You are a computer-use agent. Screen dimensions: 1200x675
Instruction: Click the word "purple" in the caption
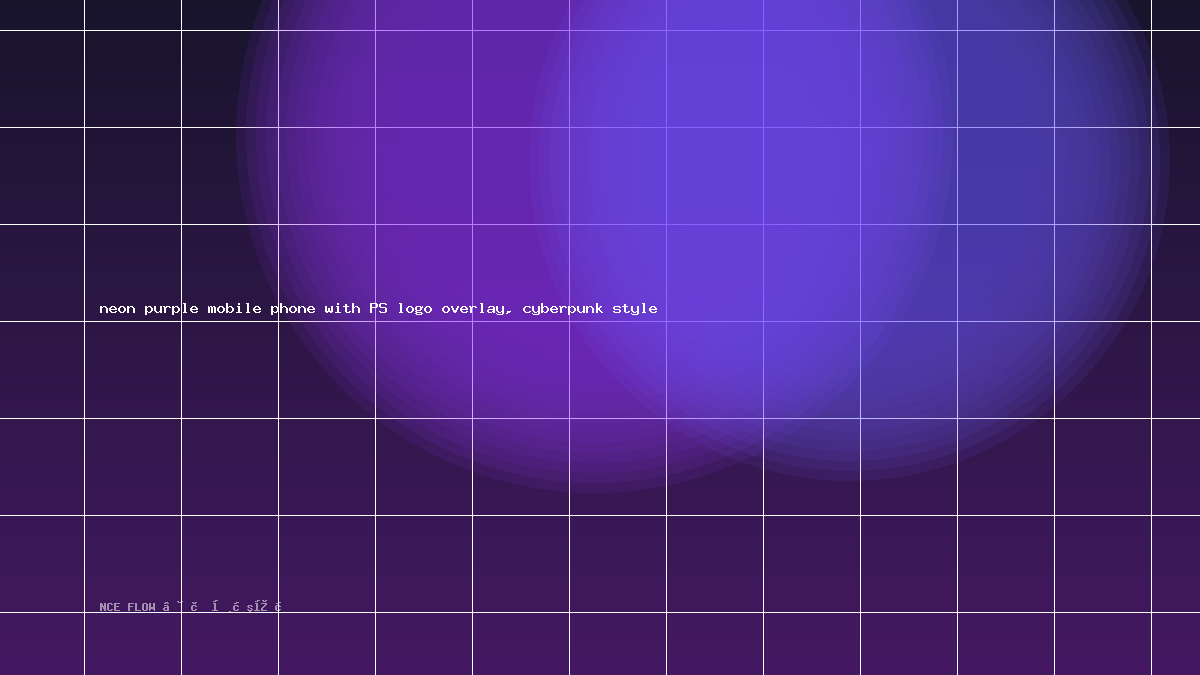(x=171, y=310)
